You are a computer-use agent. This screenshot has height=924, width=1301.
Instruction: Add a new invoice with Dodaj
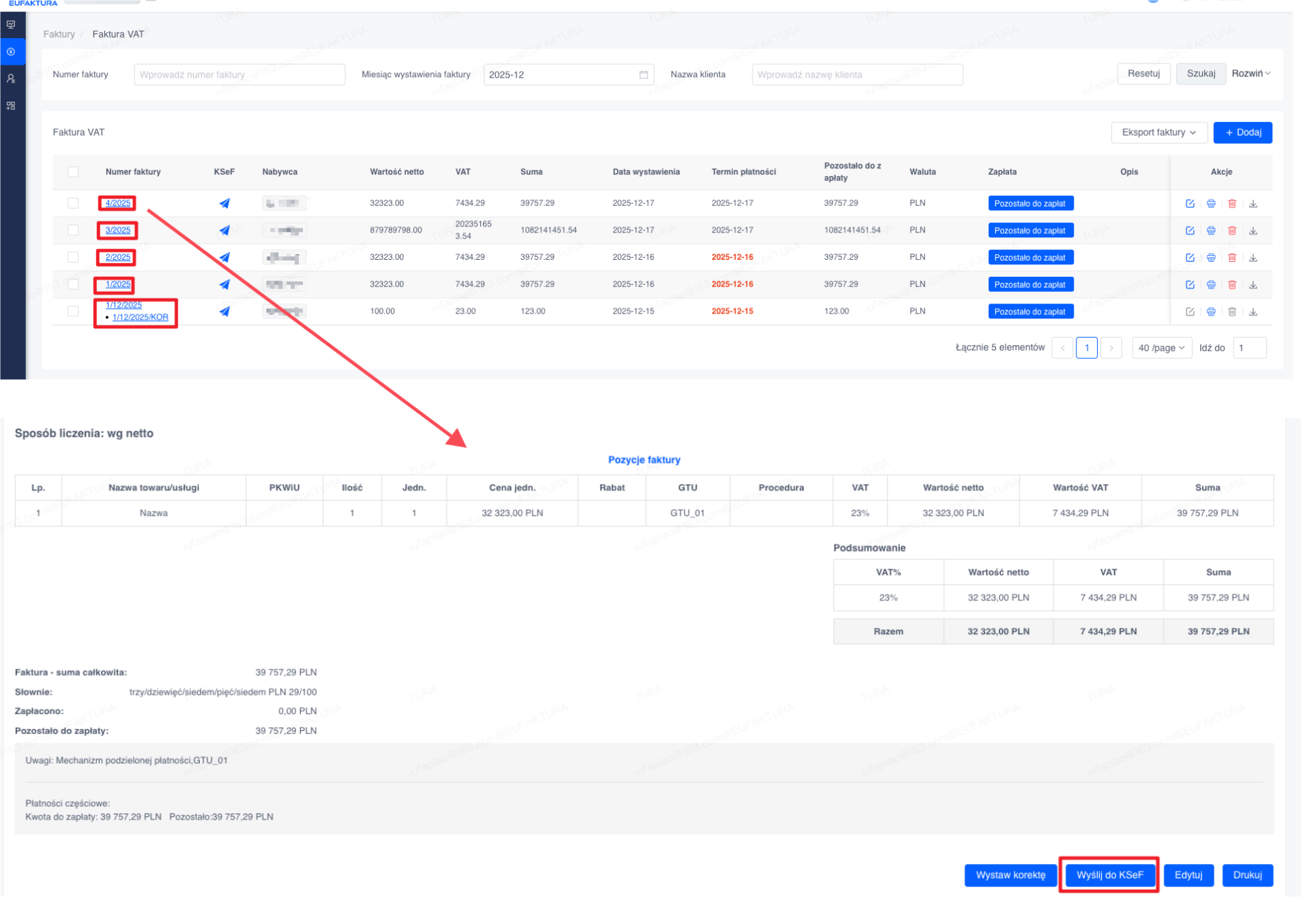[x=1242, y=132]
